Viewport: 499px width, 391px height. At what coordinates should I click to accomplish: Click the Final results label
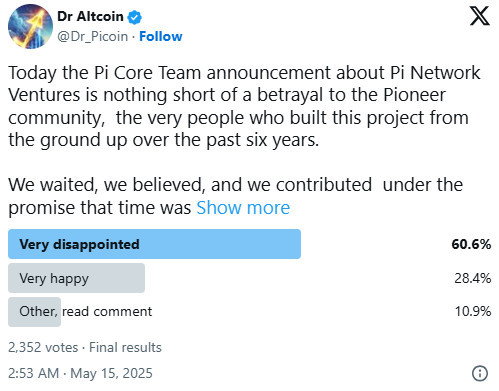(125, 347)
